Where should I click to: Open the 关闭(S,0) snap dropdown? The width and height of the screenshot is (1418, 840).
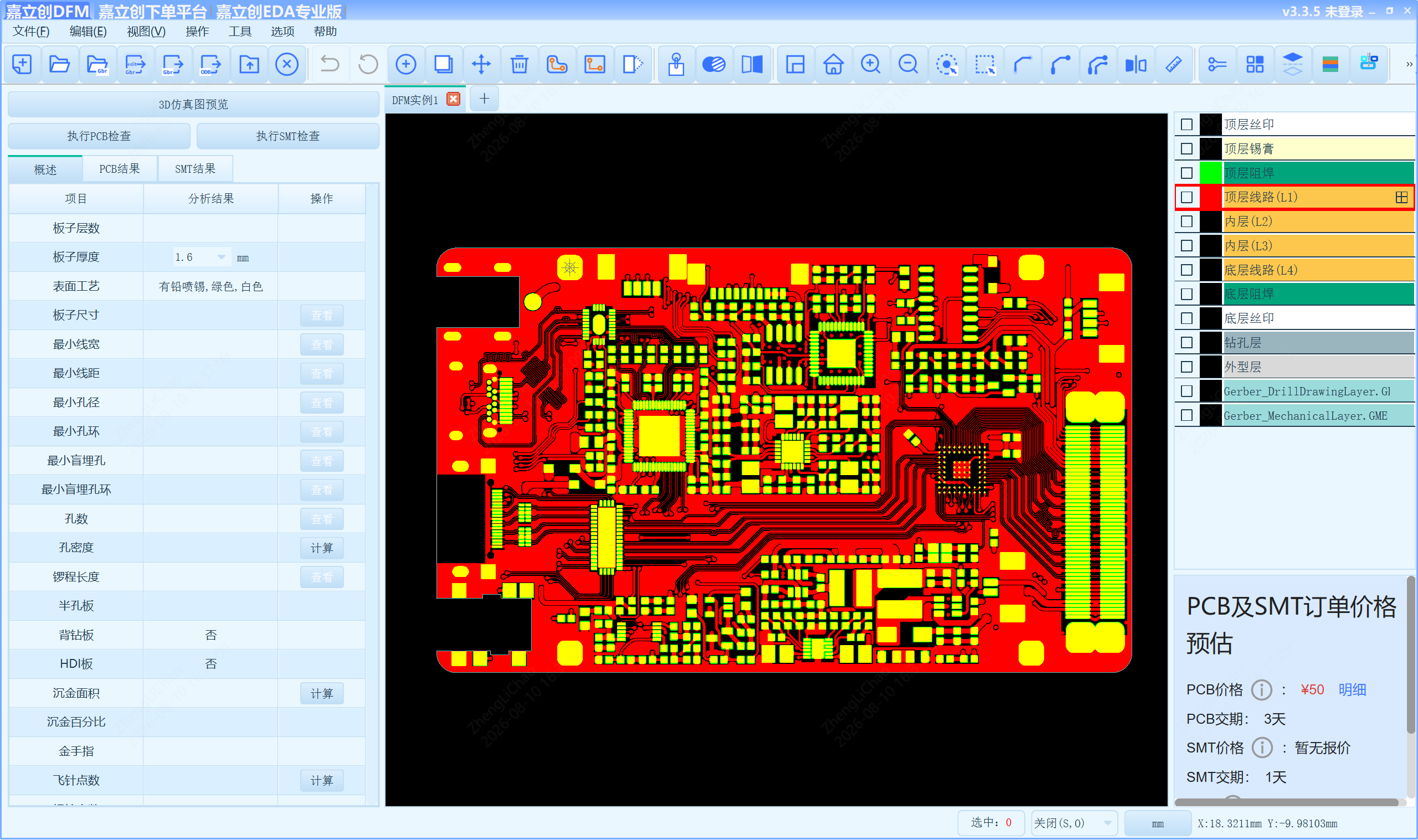[x=1073, y=823]
